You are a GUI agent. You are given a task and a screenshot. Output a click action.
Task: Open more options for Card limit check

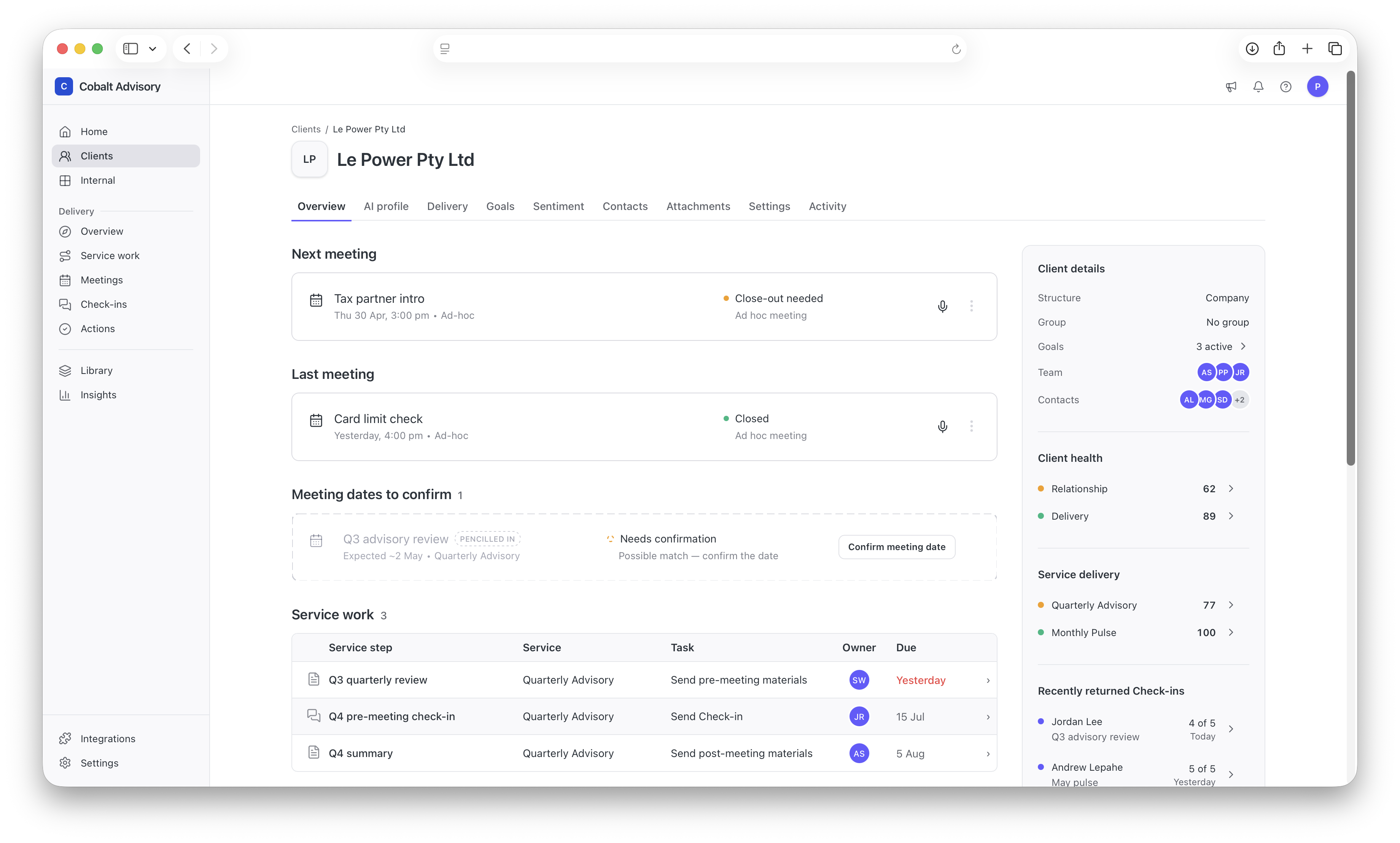click(x=971, y=426)
